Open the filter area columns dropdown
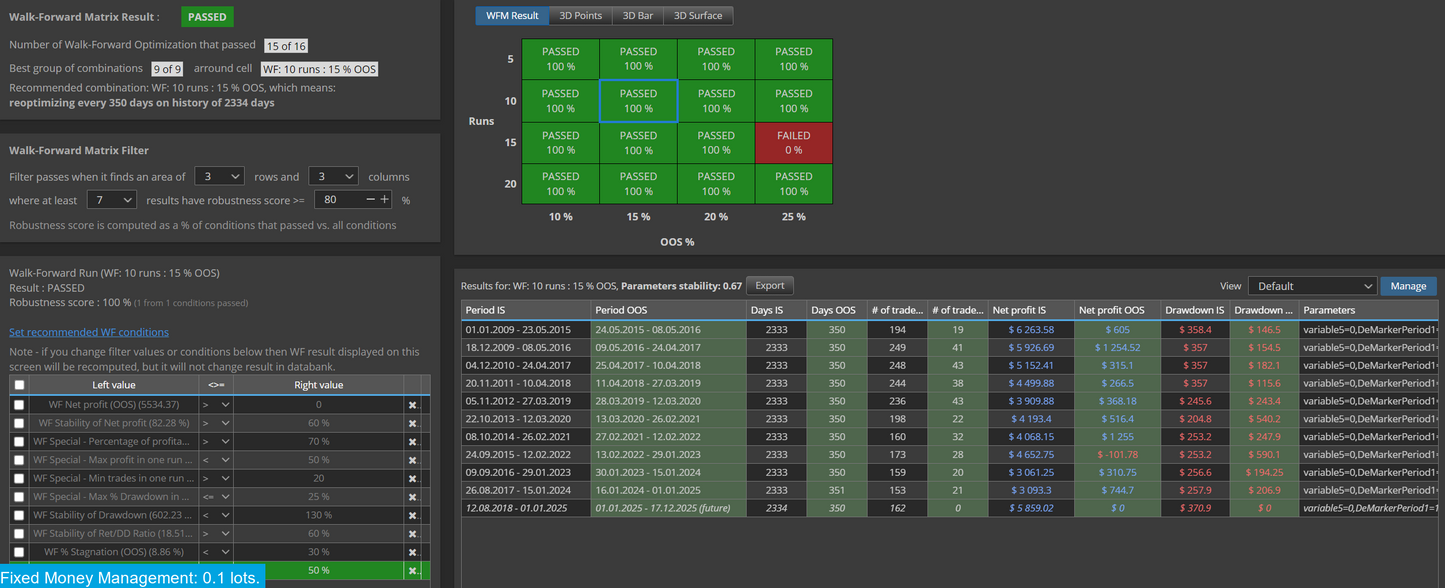 click(333, 176)
